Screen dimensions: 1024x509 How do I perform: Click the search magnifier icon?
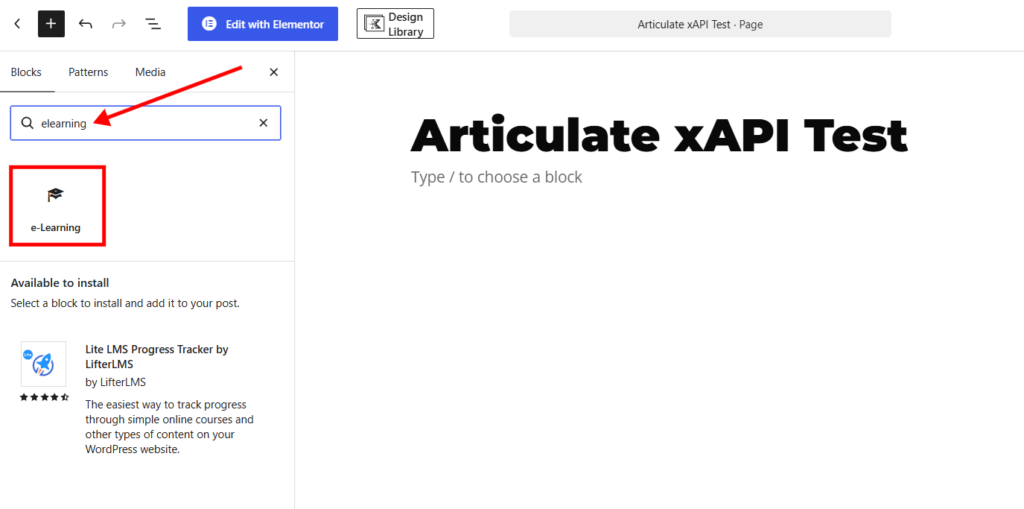click(27, 123)
